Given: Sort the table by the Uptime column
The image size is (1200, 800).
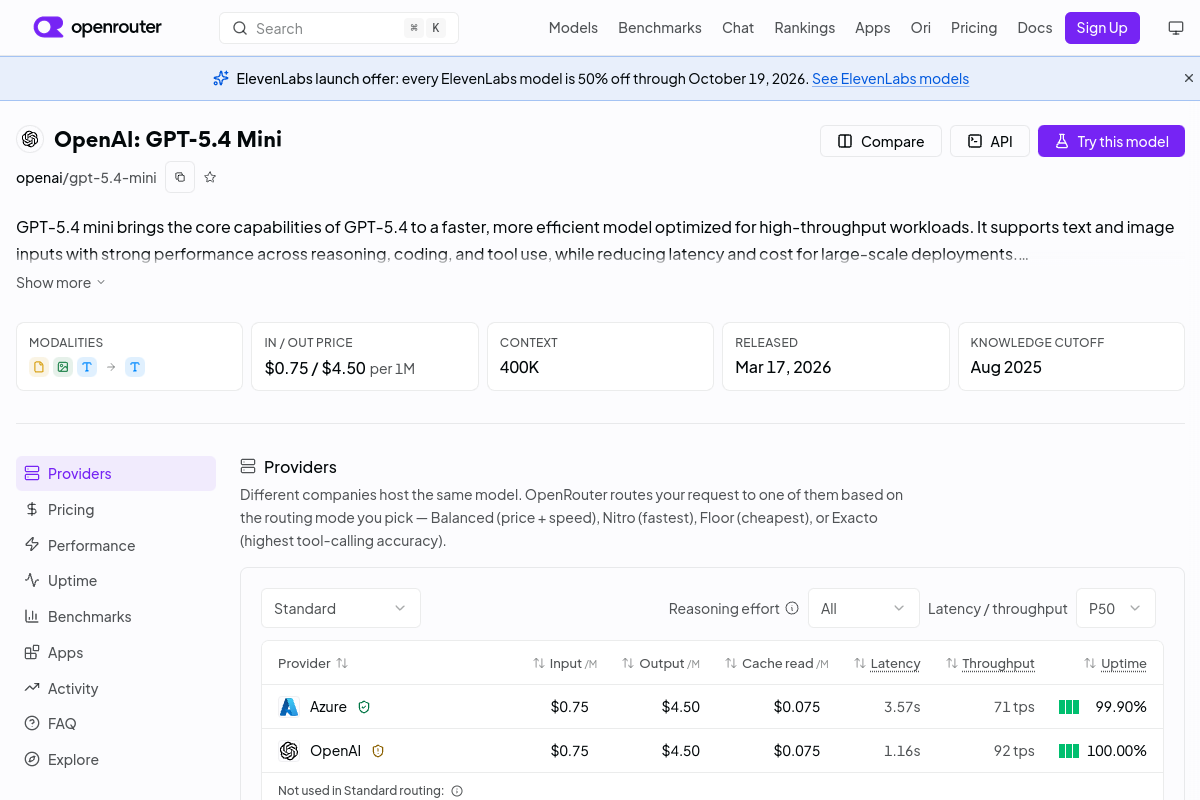Looking at the screenshot, I should [x=1115, y=663].
